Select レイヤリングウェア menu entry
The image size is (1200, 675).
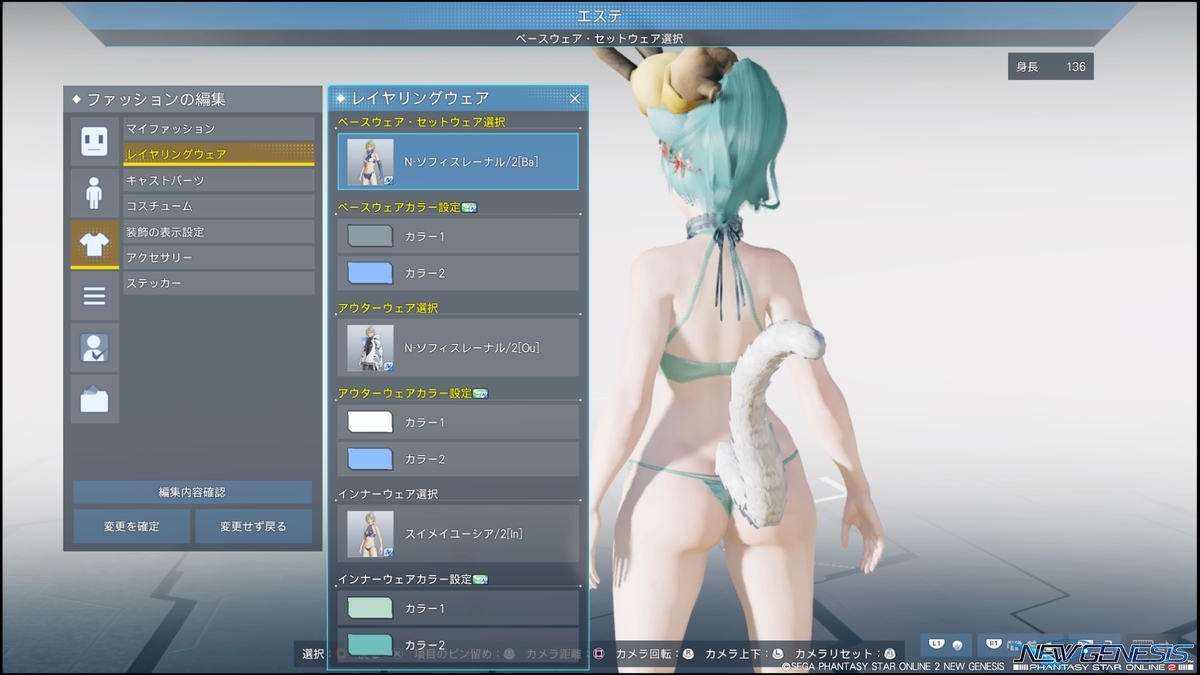[218, 154]
